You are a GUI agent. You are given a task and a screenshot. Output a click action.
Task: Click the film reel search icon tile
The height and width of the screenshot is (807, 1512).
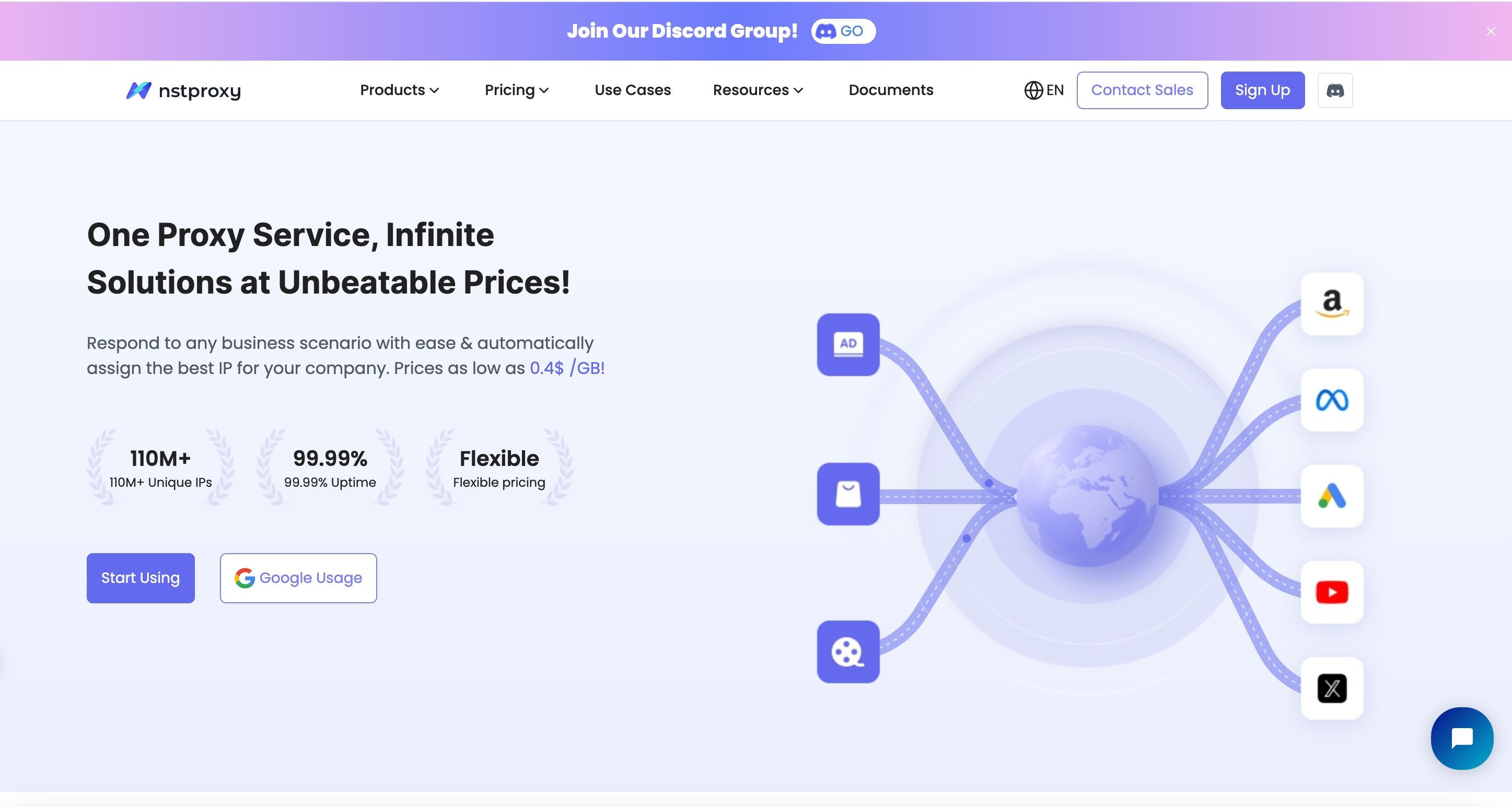coord(848,651)
